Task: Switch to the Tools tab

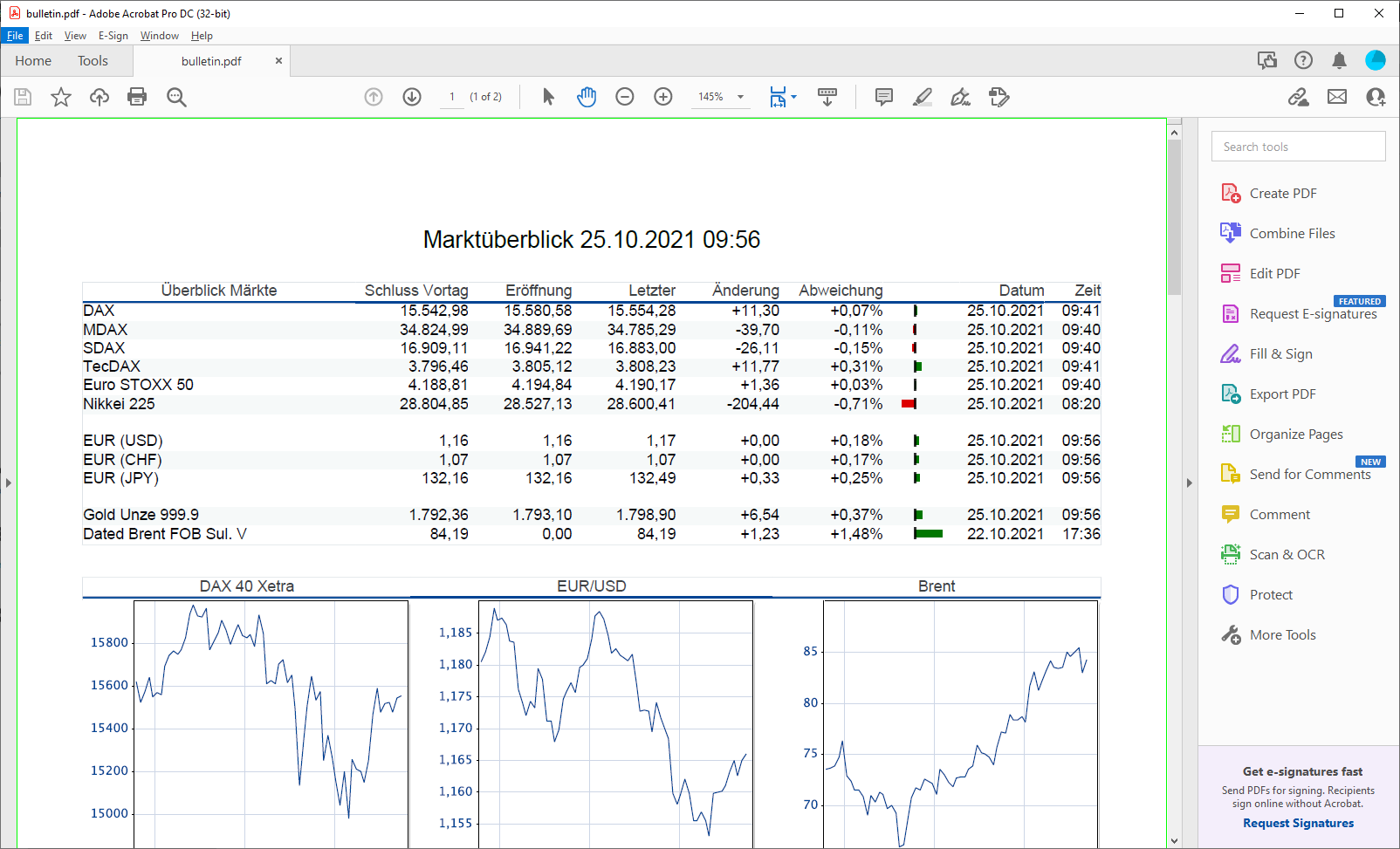Action: point(93,61)
